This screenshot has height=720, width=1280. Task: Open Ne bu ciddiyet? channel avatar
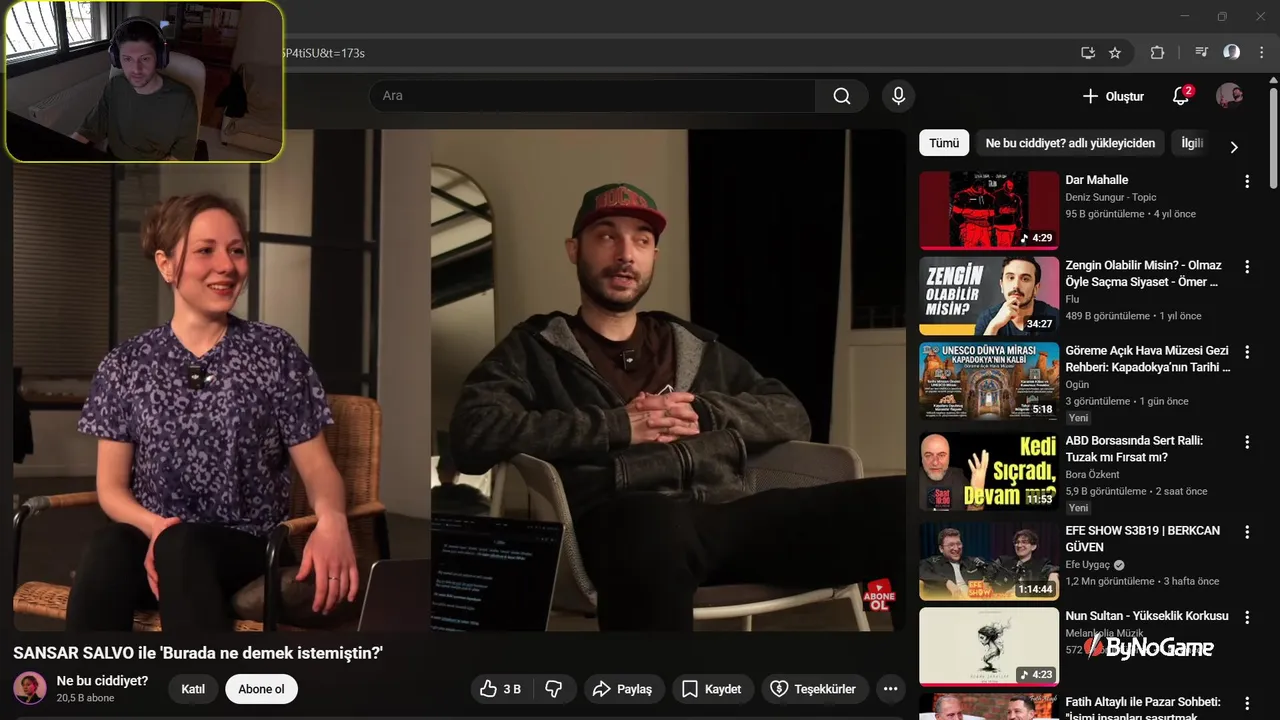point(30,688)
